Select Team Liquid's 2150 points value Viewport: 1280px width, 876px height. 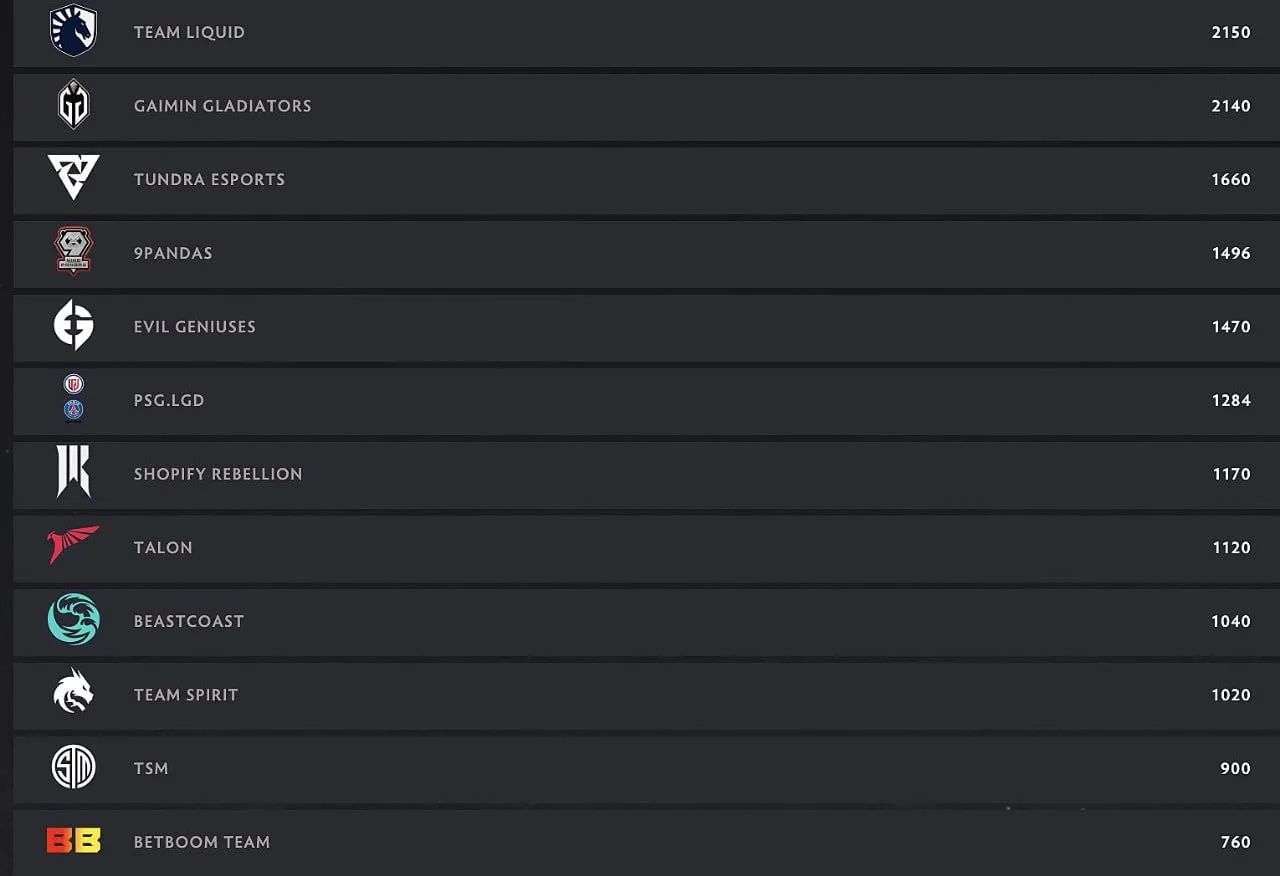[1231, 32]
